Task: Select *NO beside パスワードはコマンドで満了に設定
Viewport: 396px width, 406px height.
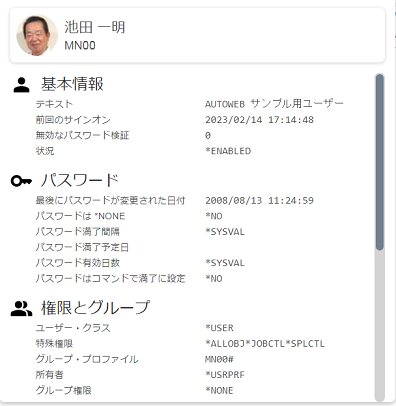Action: pyautogui.click(x=214, y=278)
